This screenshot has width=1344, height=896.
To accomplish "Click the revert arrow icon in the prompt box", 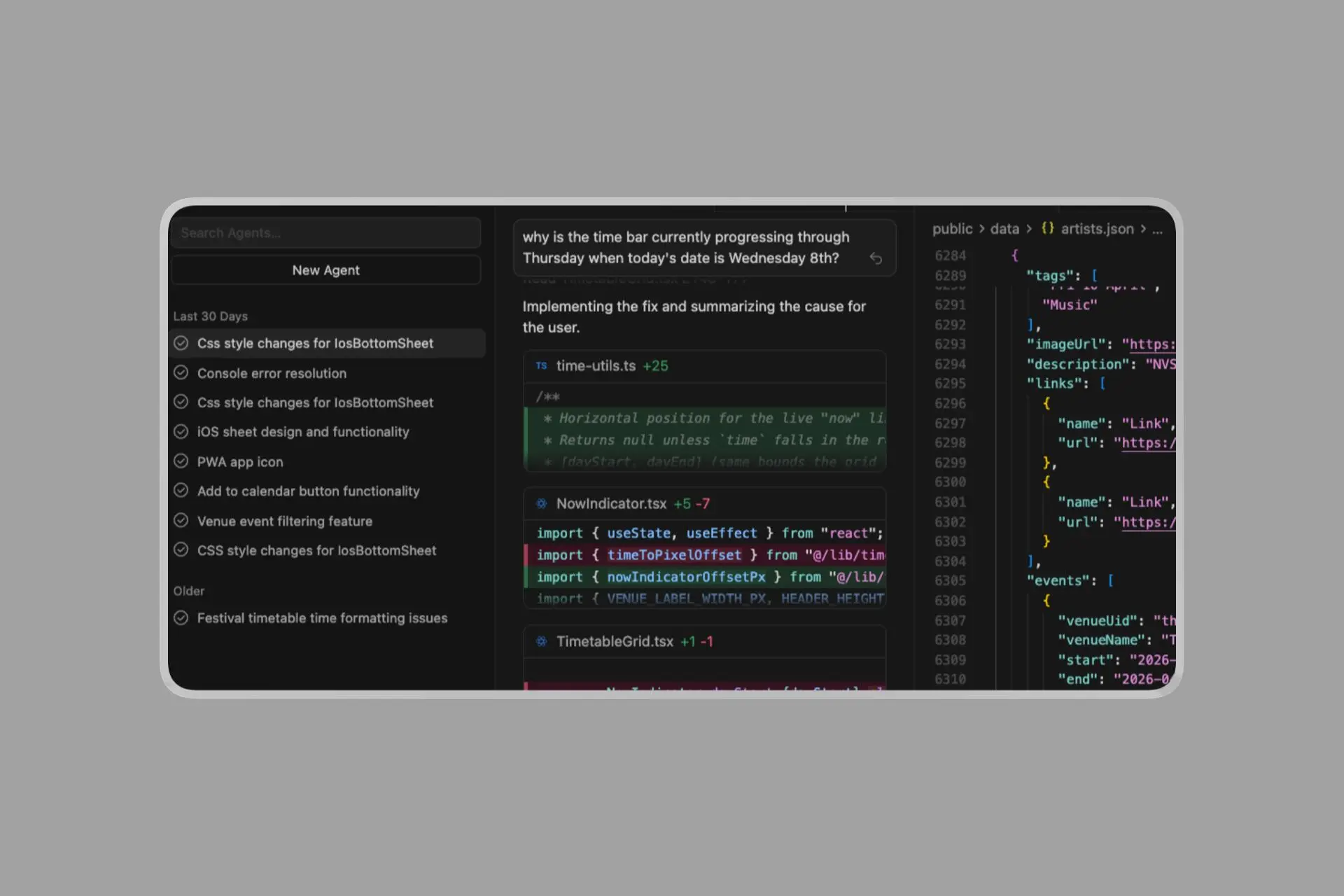I will pos(876,258).
